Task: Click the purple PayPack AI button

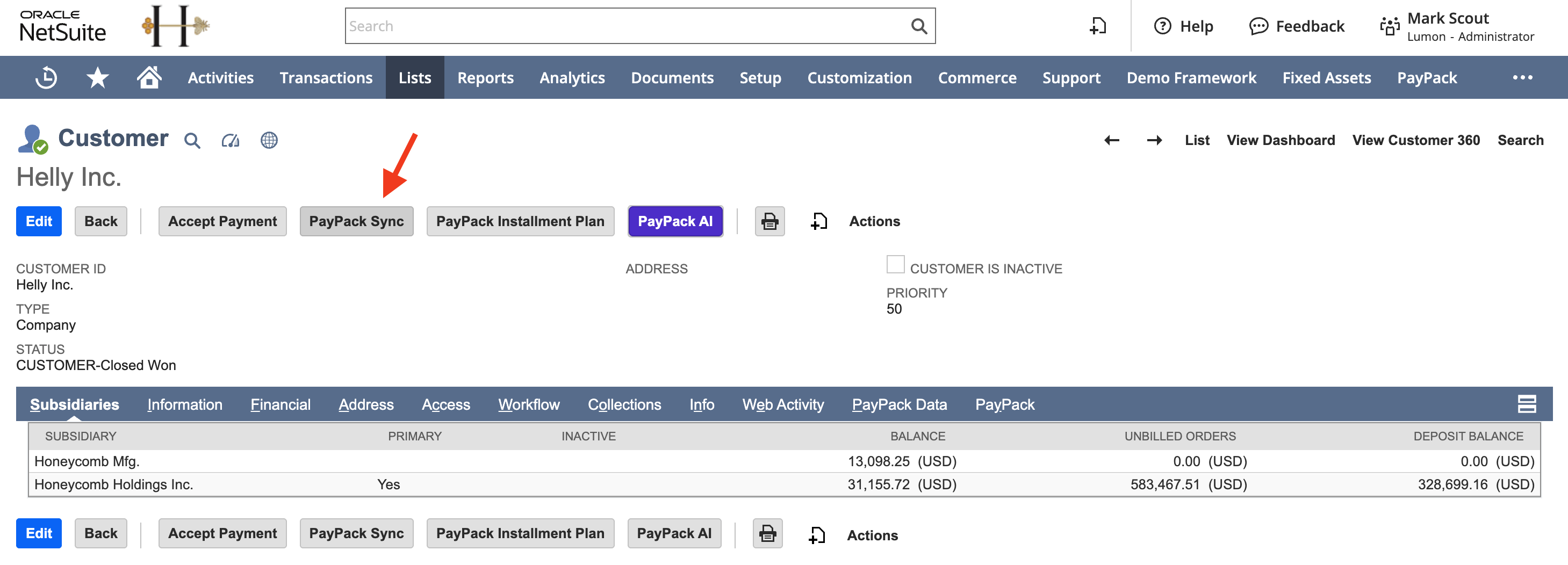Action: pyautogui.click(x=675, y=221)
